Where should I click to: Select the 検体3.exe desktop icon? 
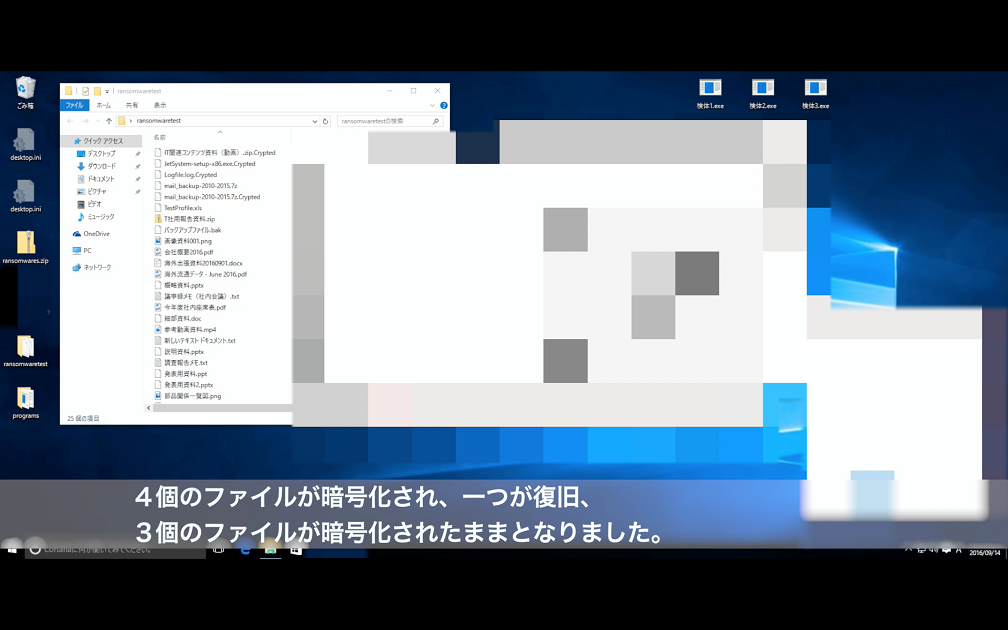(815, 89)
